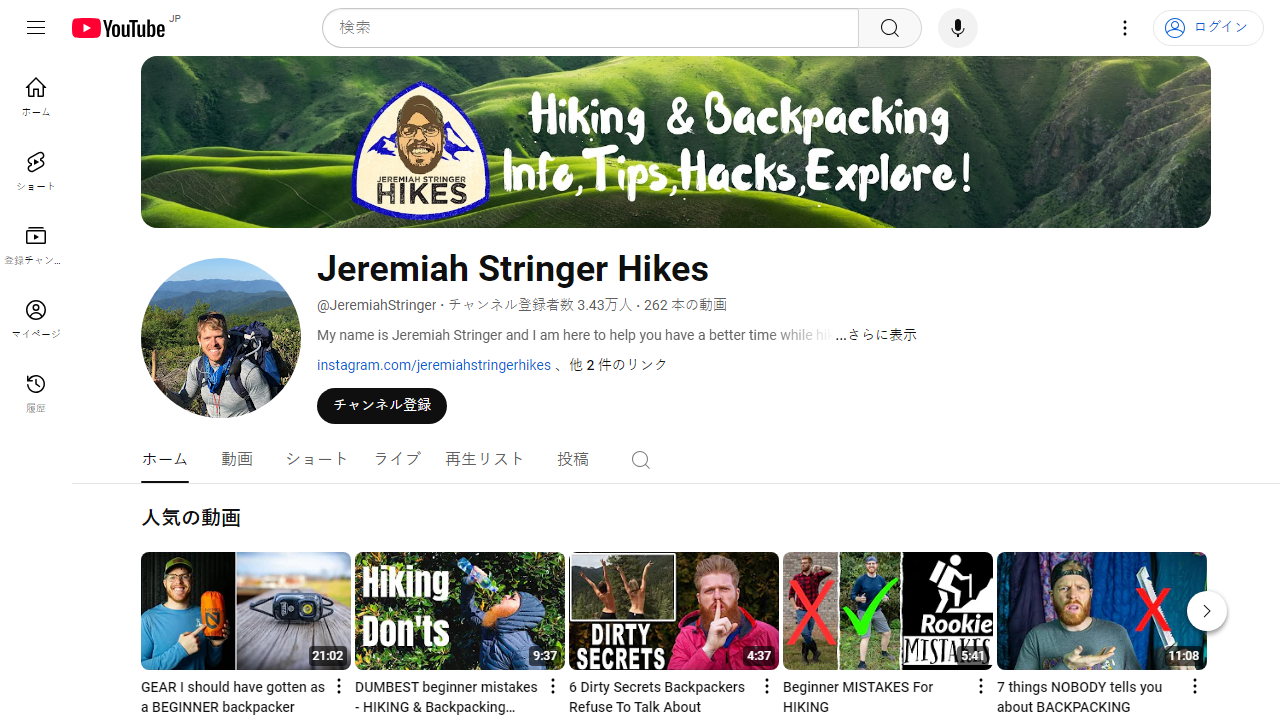Open options for GEAR beginner backpacker video
This screenshot has height=720, width=1280.
pos(338,686)
